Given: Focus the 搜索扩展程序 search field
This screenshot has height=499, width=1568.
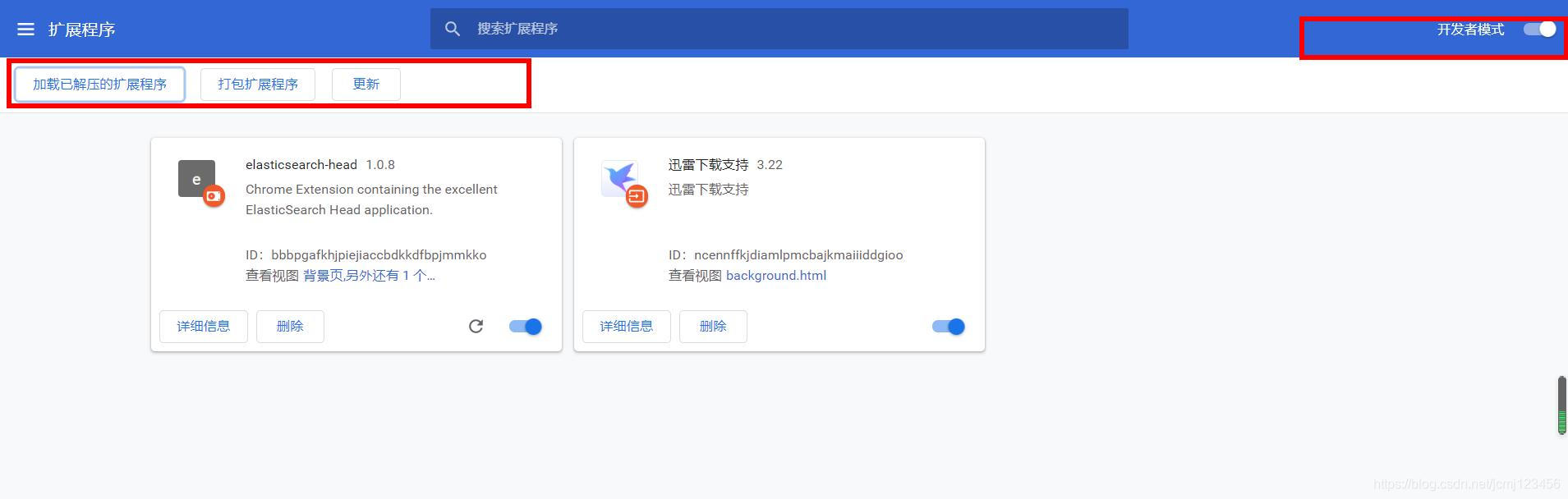Looking at the screenshot, I should click(779, 29).
